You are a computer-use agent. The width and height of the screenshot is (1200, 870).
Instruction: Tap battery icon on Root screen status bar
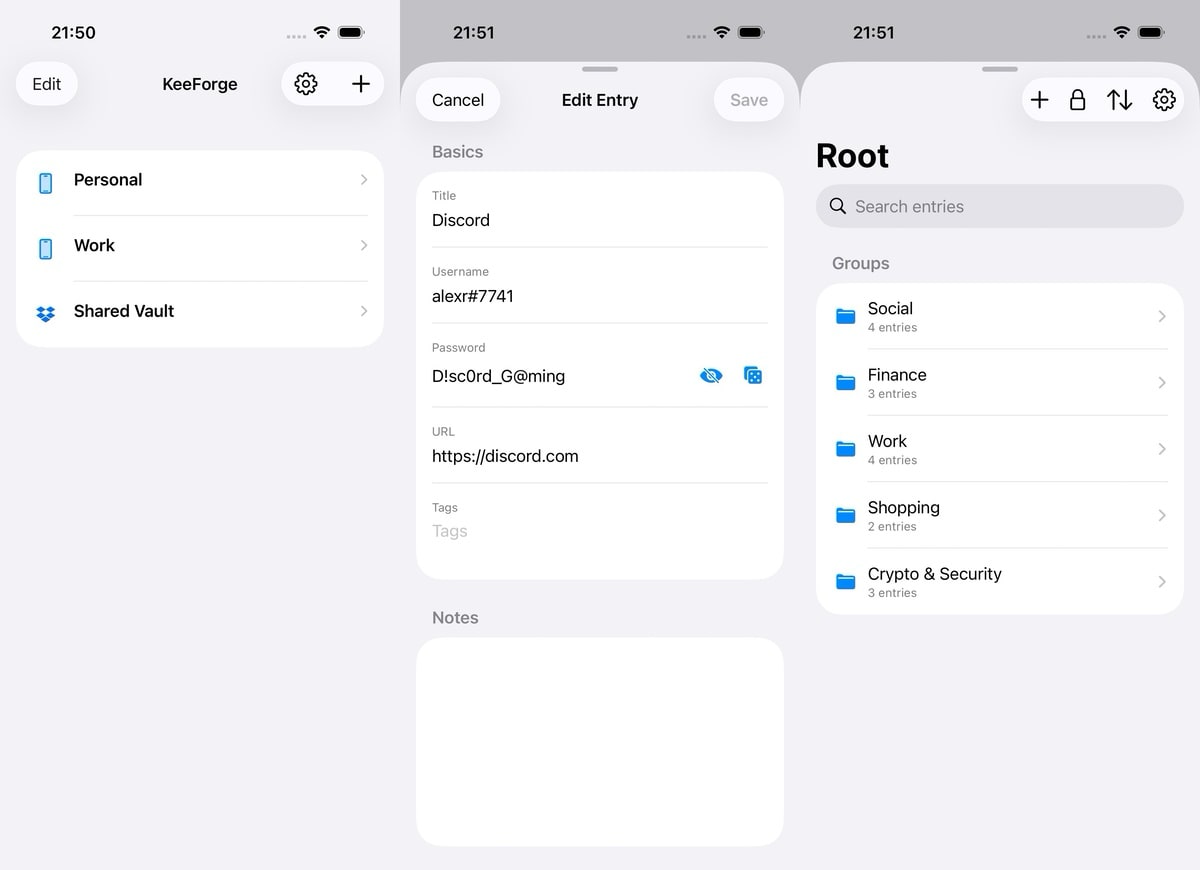1151,32
